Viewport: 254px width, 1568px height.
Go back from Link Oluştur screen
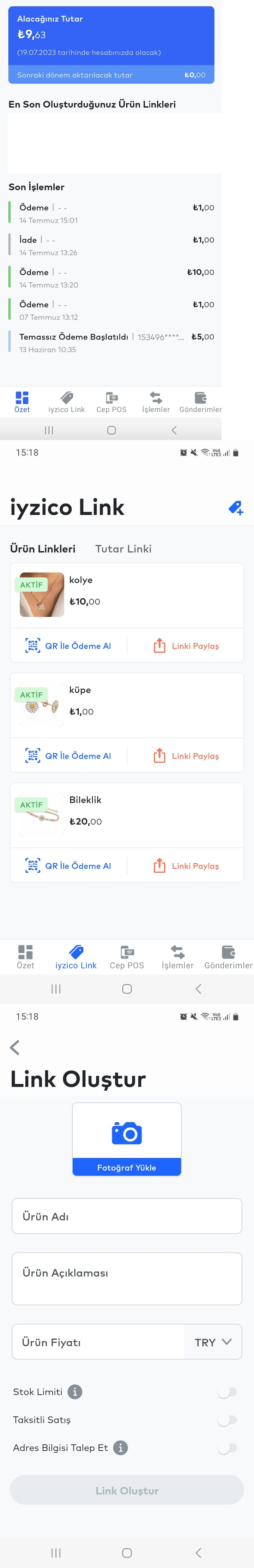pyautogui.click(x=15, y=1047)
